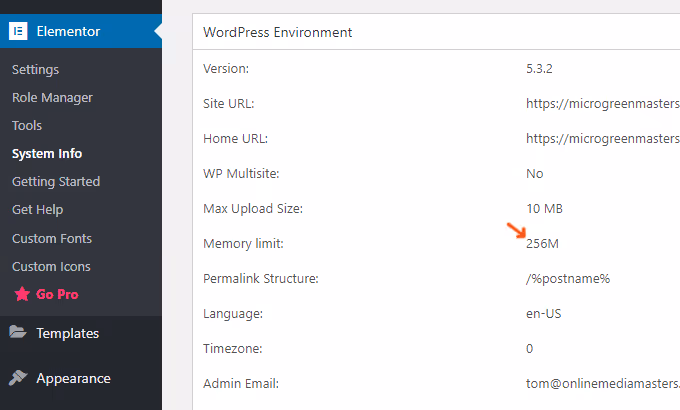Click the Elementor logo icon in sidebar

tap(18, 31)
